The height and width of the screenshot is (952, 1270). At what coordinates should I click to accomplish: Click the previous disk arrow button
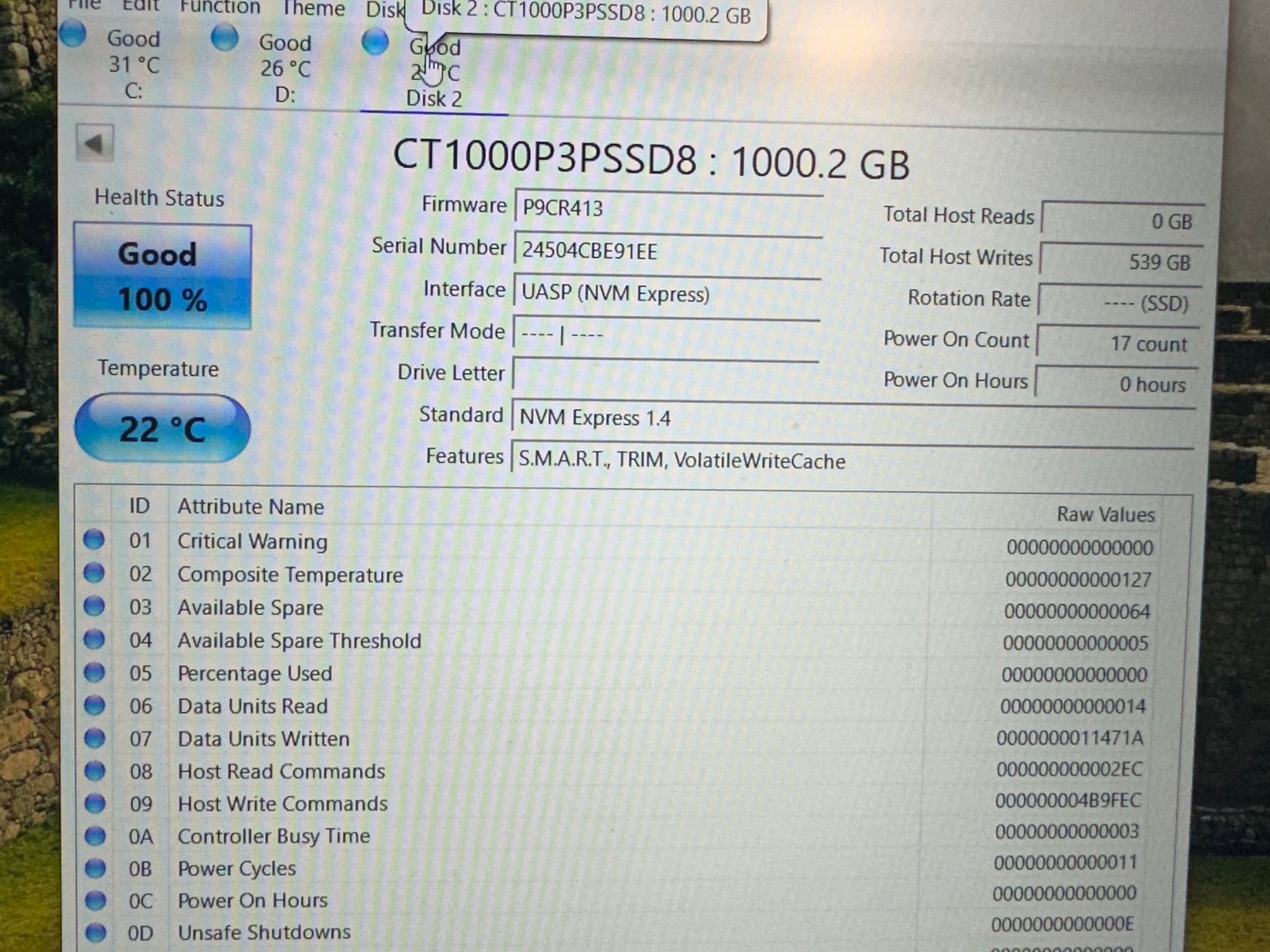(94, 143)
